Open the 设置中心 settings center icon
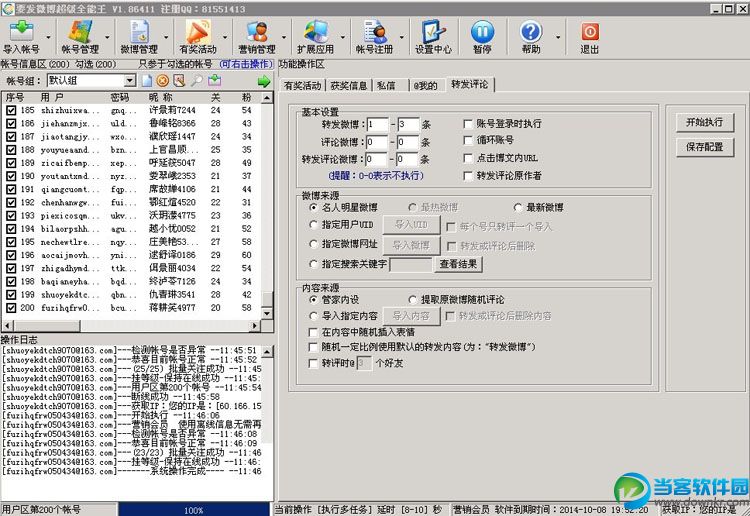The height and width of the screenshot is (516, 750). click(433, 37)
